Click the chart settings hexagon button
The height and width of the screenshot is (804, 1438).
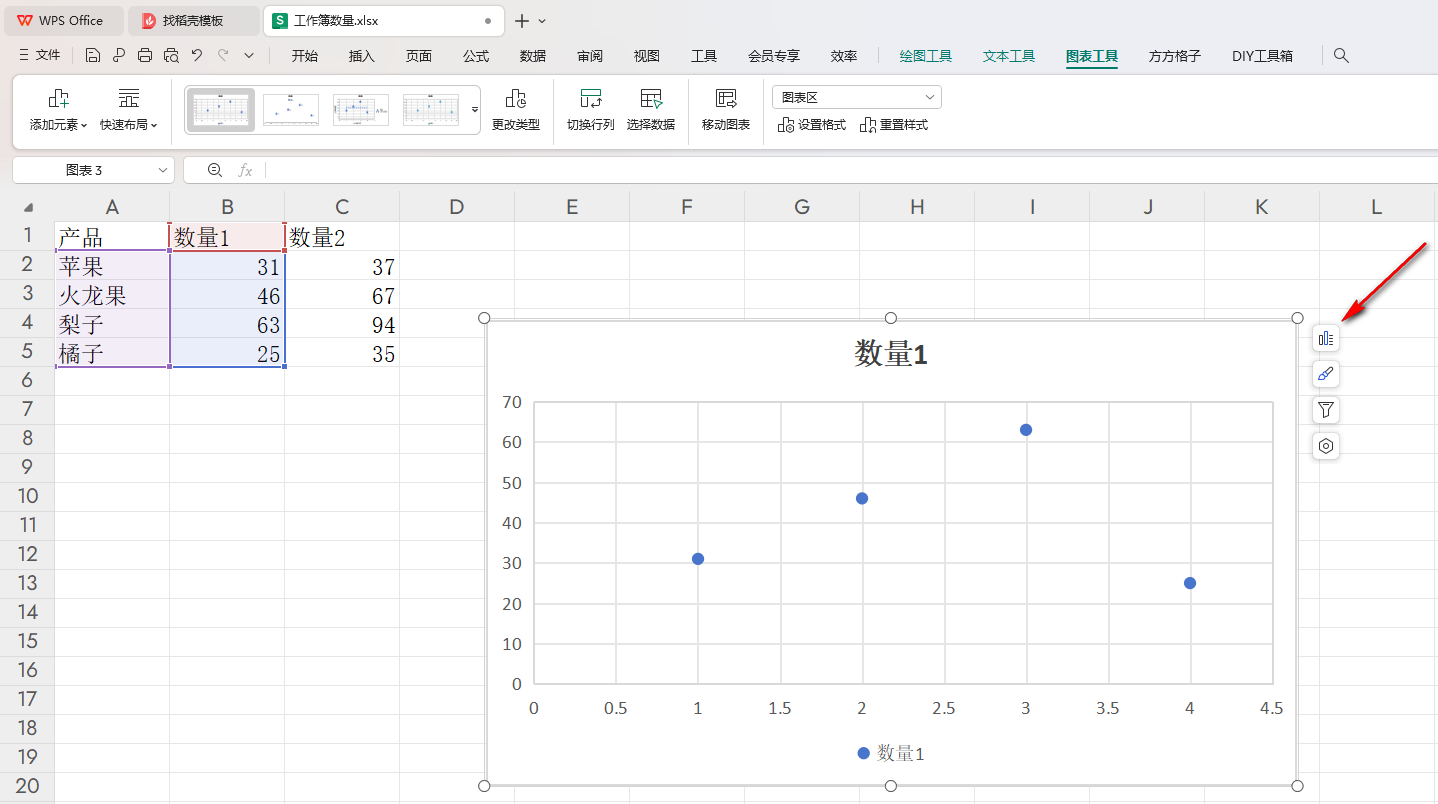pyautogui.click(x=1326, y=446)
